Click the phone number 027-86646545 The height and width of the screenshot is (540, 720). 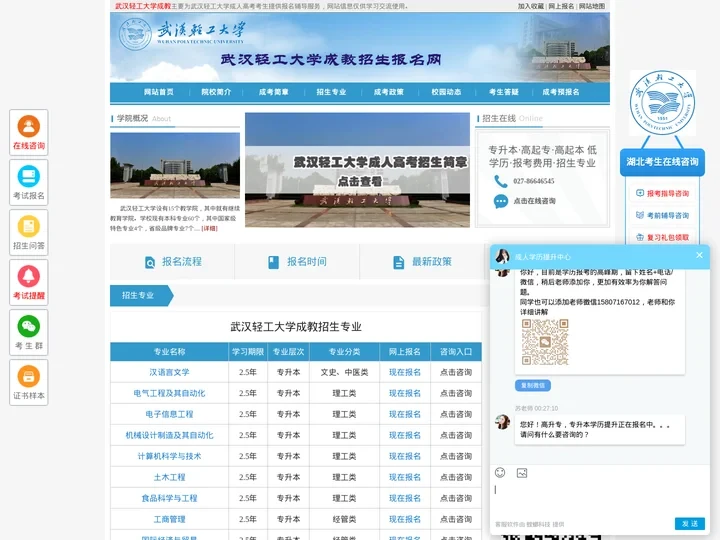point(534,181)
